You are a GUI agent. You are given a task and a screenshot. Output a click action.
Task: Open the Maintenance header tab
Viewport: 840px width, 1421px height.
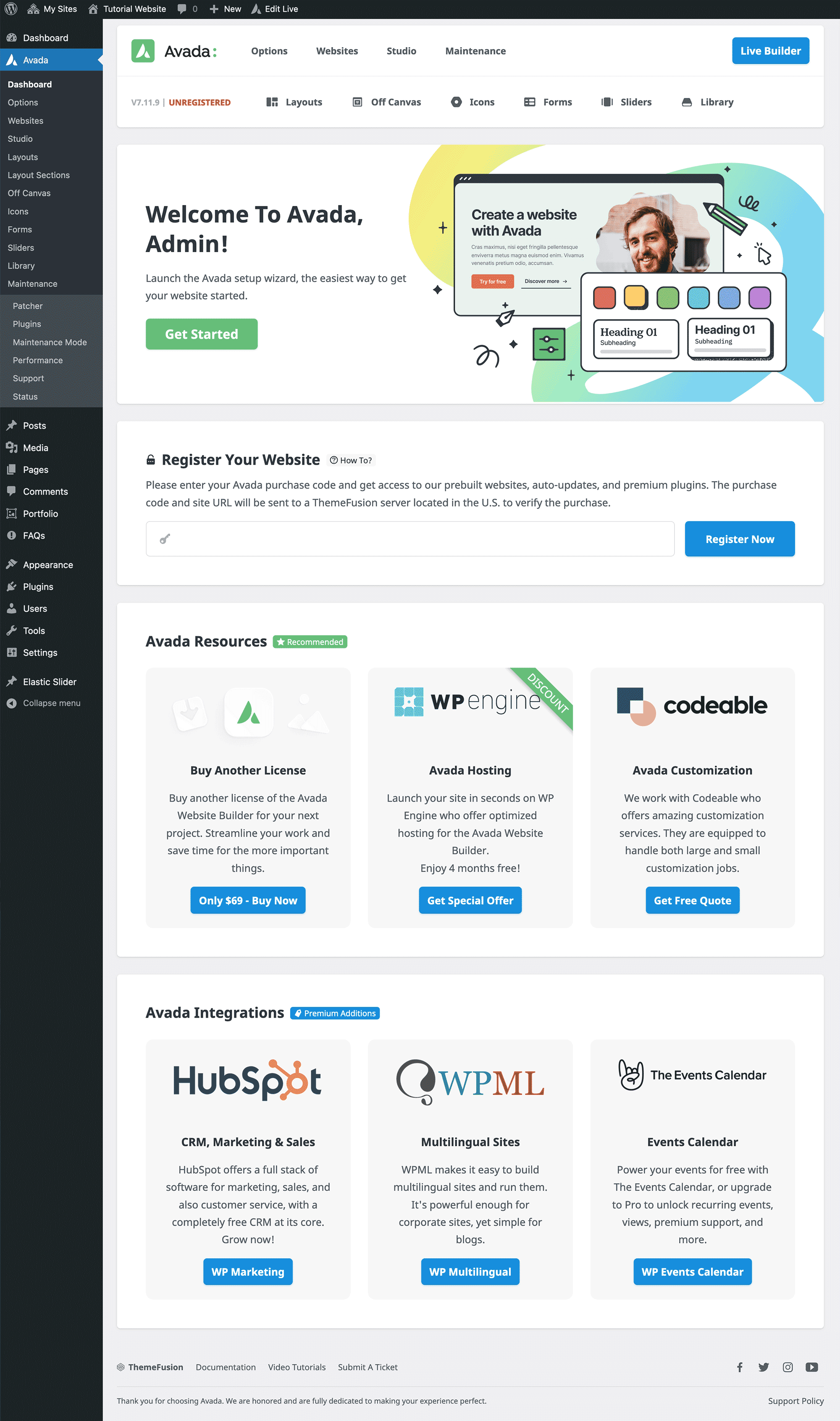point(475,51)
